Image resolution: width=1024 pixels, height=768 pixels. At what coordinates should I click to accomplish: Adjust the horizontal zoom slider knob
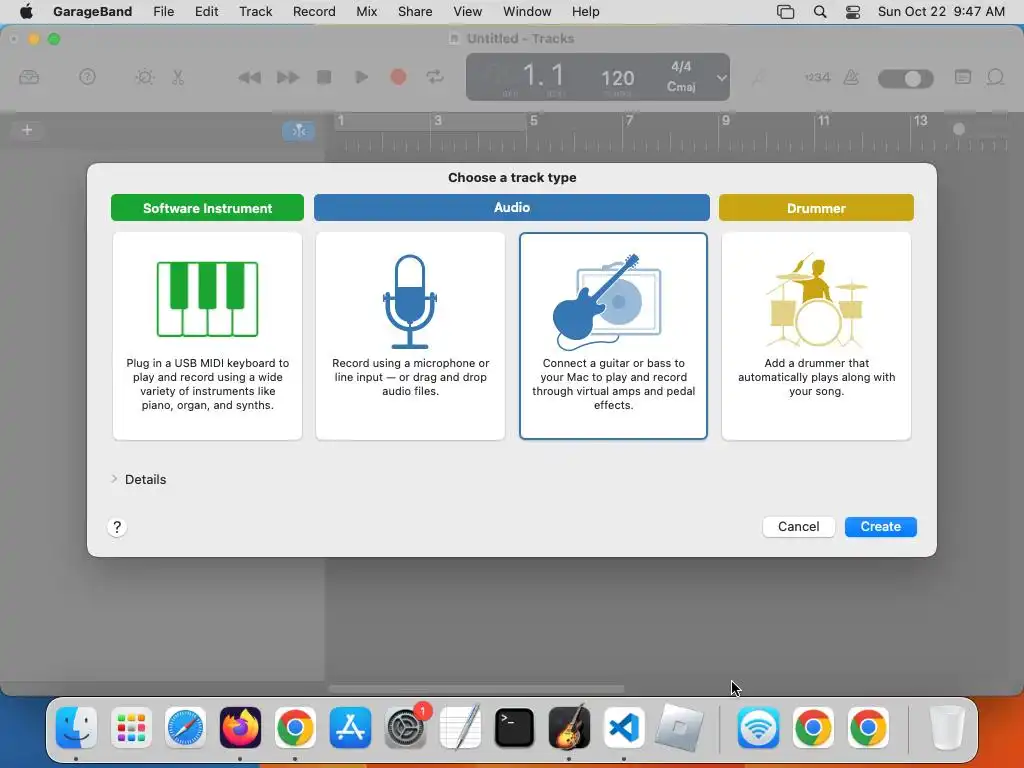959,129
